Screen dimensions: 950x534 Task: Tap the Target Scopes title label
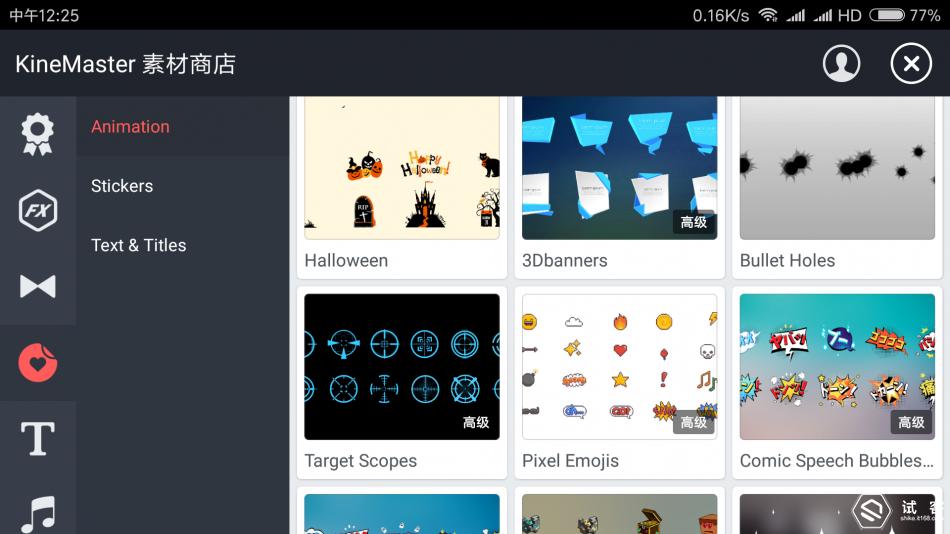360,461
